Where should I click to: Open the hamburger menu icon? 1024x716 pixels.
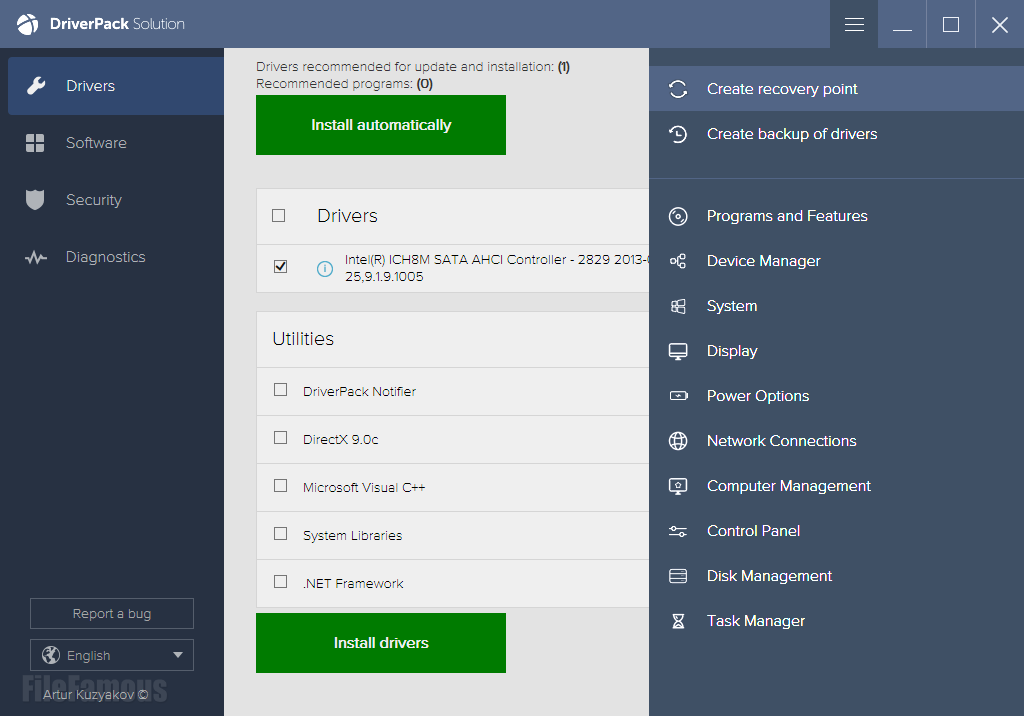pyautogui.click(x=854, y=24)
